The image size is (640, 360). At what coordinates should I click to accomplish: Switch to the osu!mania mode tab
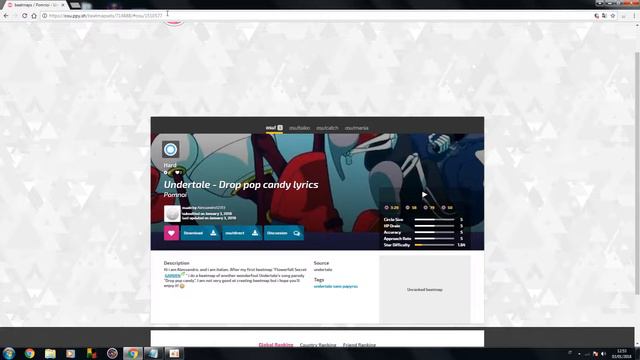(356, 128)
